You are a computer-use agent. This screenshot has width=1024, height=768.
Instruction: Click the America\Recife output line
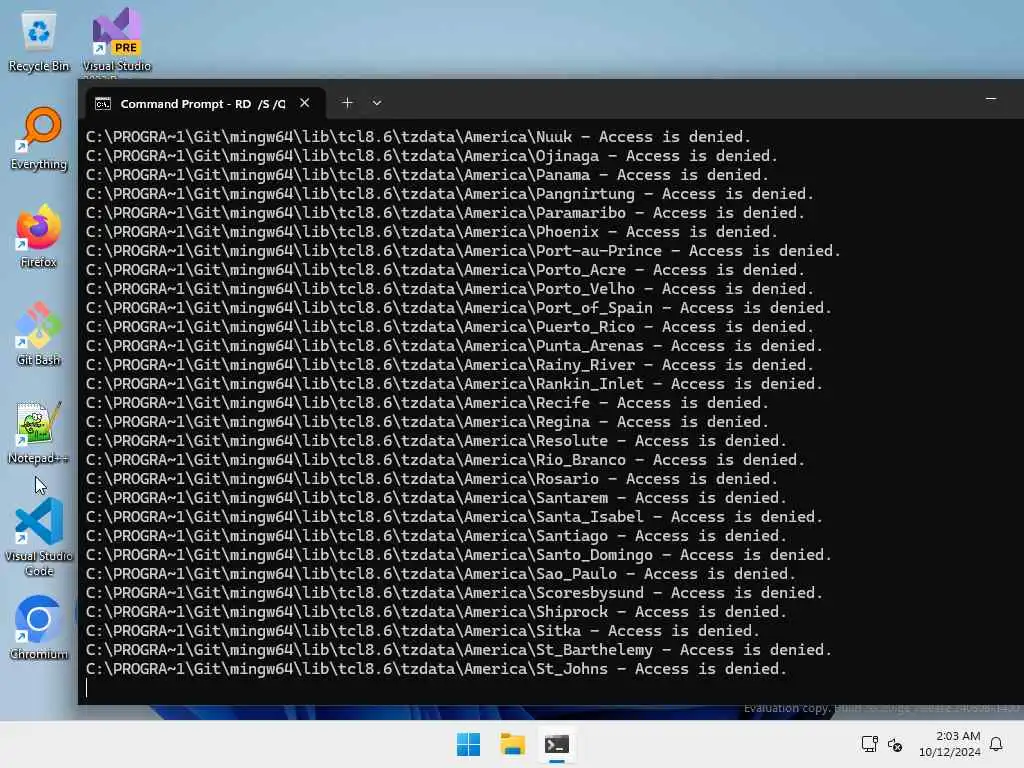(x=428, y=403)
